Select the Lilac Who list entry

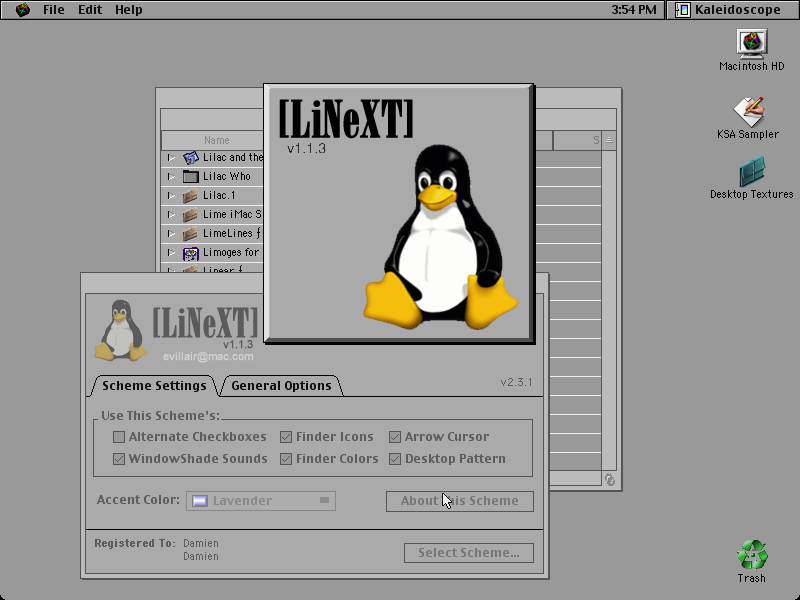(x=227, y=177)
